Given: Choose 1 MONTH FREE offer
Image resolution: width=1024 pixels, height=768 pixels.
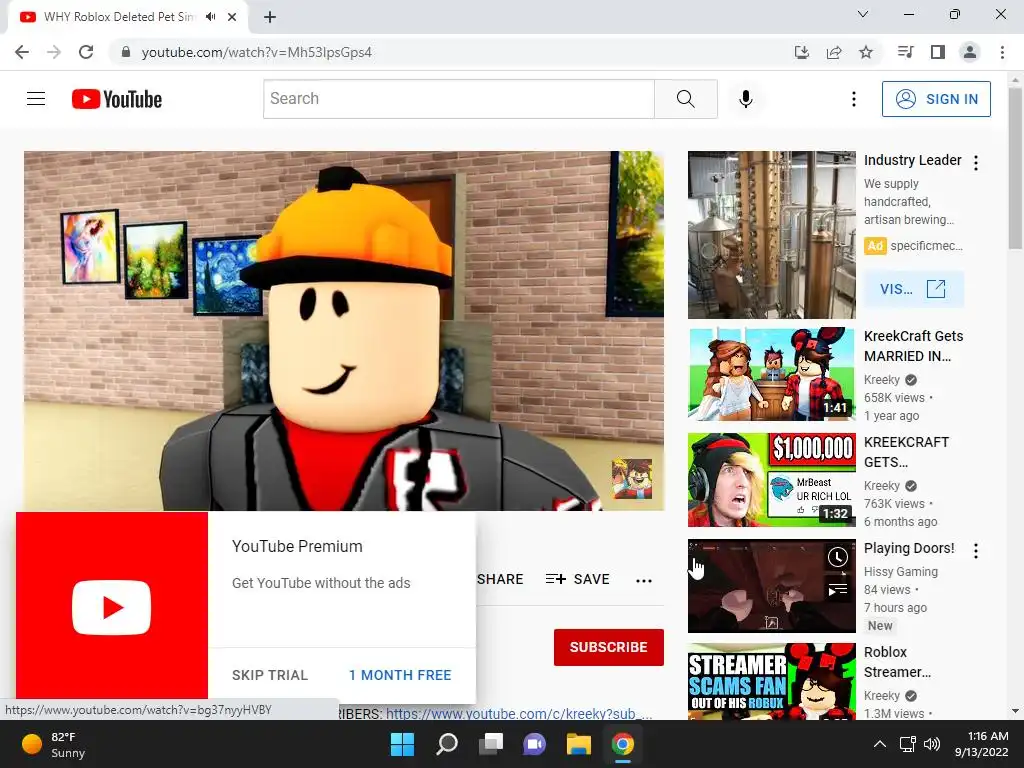Looking at the screenshot, I should [x=400, y=675].
